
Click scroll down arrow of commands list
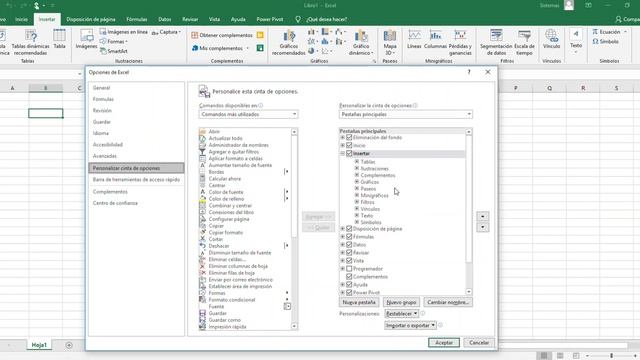pyautogui.click(x=294, y=327)
